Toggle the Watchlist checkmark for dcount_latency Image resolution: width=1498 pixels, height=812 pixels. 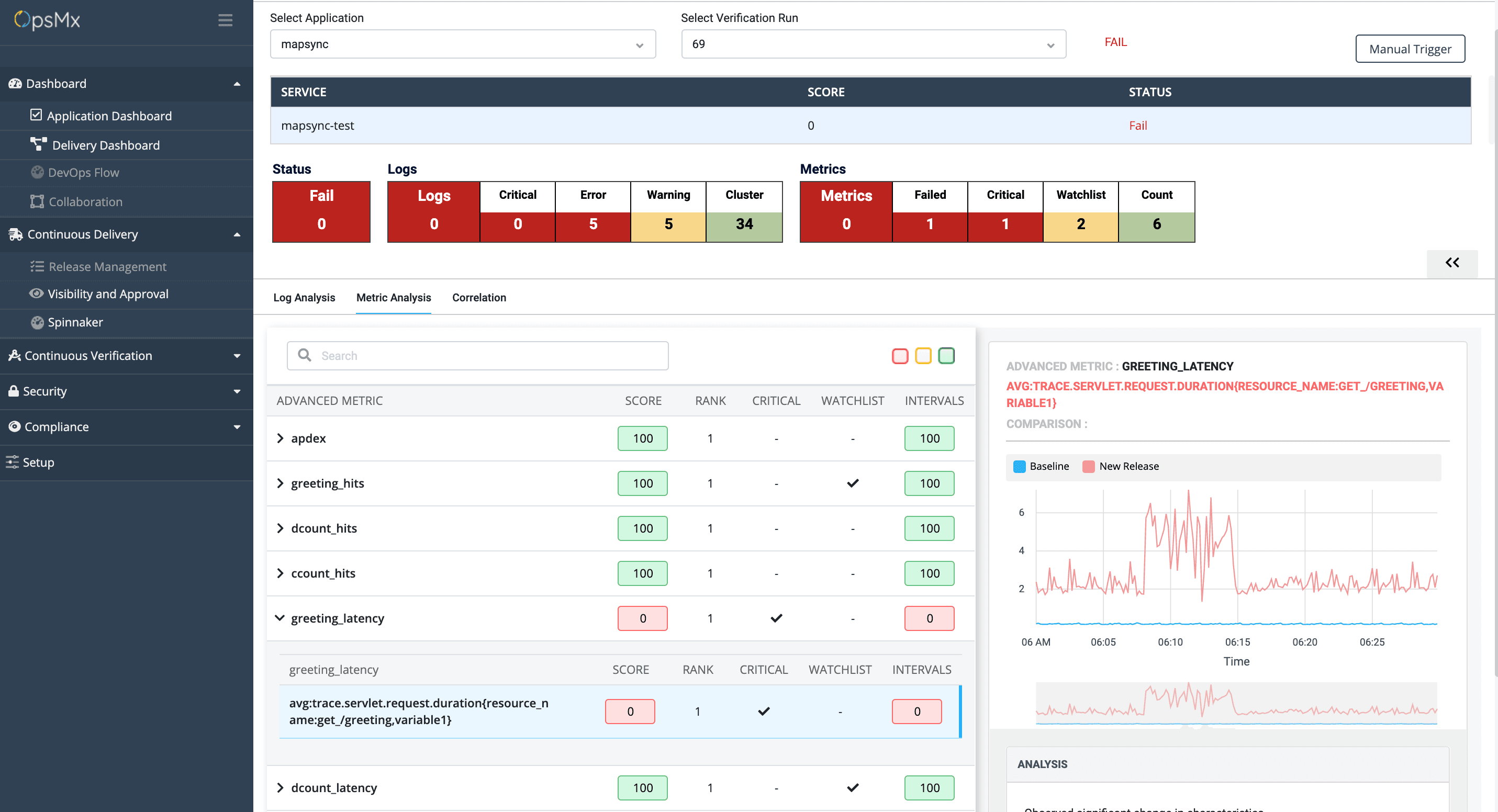tap(853, 787)
